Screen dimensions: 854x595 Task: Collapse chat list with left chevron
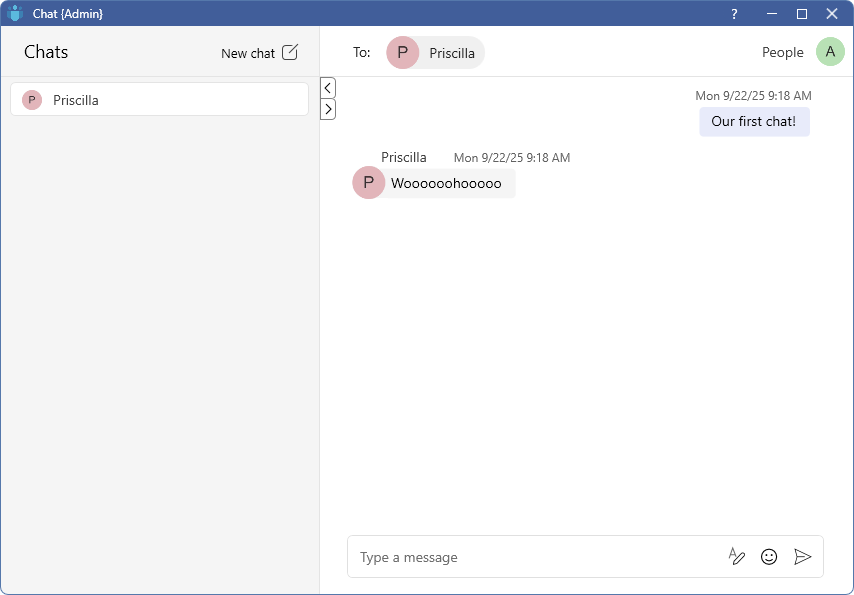pyautogui.click(x=328, y=88)
